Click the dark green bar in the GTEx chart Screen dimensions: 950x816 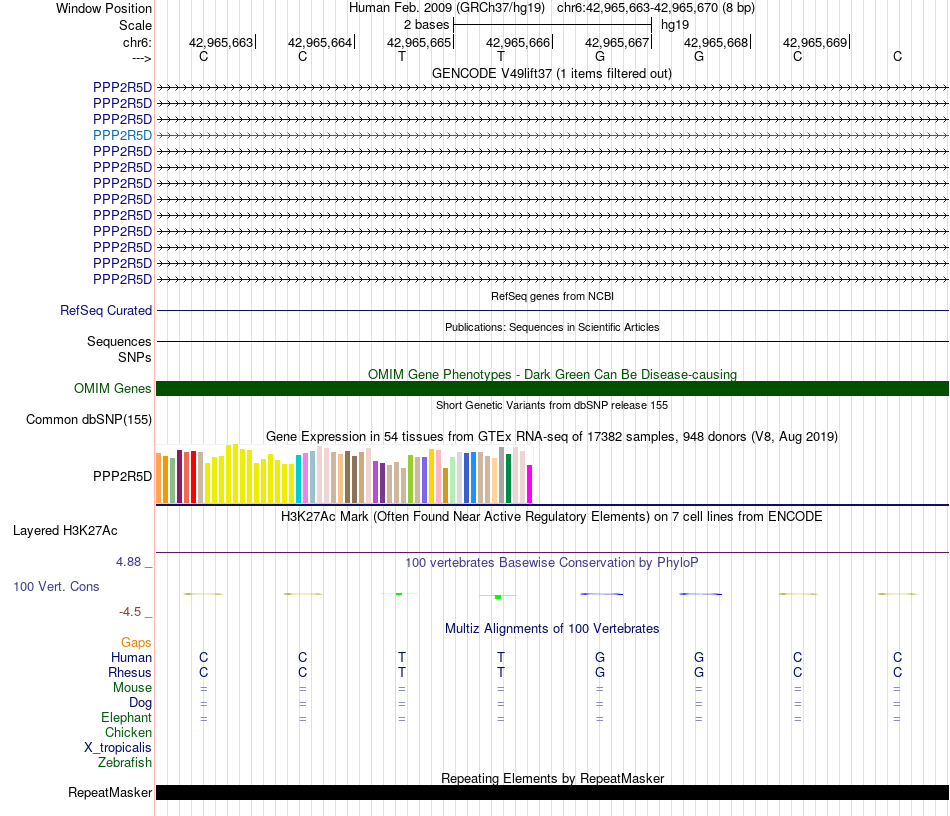(x=508, y=479)
